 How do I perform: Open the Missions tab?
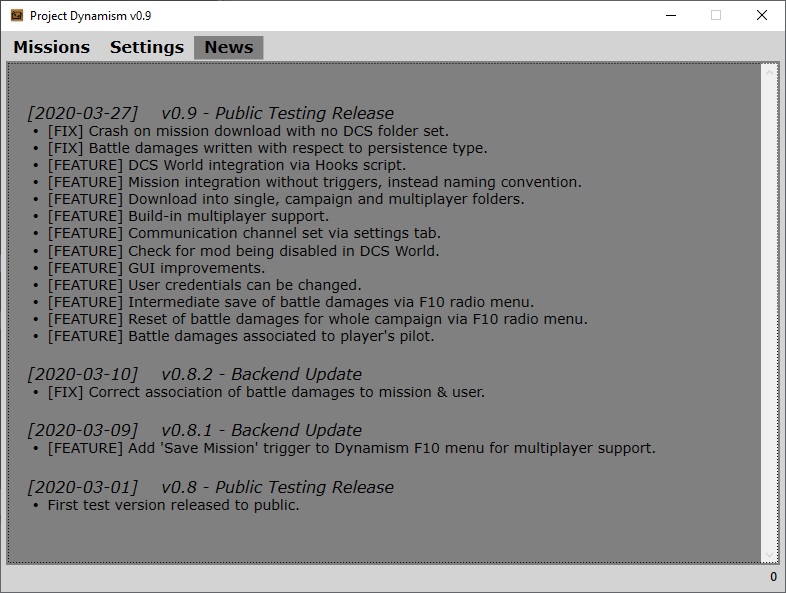coord(51,47)
